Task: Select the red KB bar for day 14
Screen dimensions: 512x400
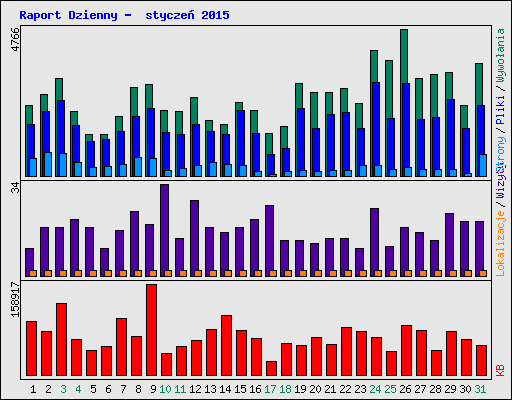Action: [226, 345]
